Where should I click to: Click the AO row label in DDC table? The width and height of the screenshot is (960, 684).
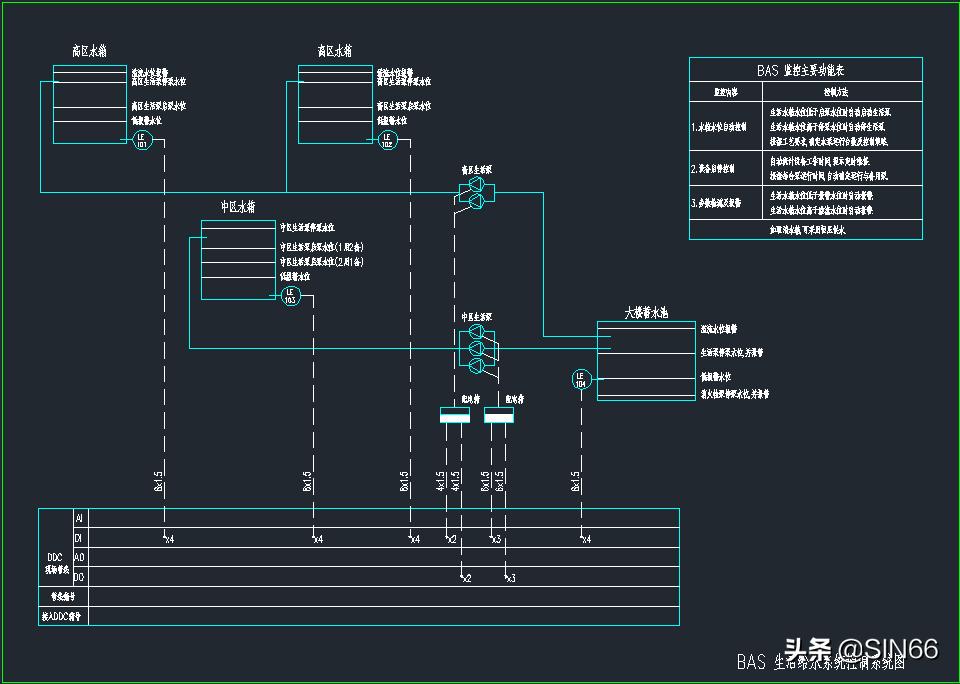80,557
